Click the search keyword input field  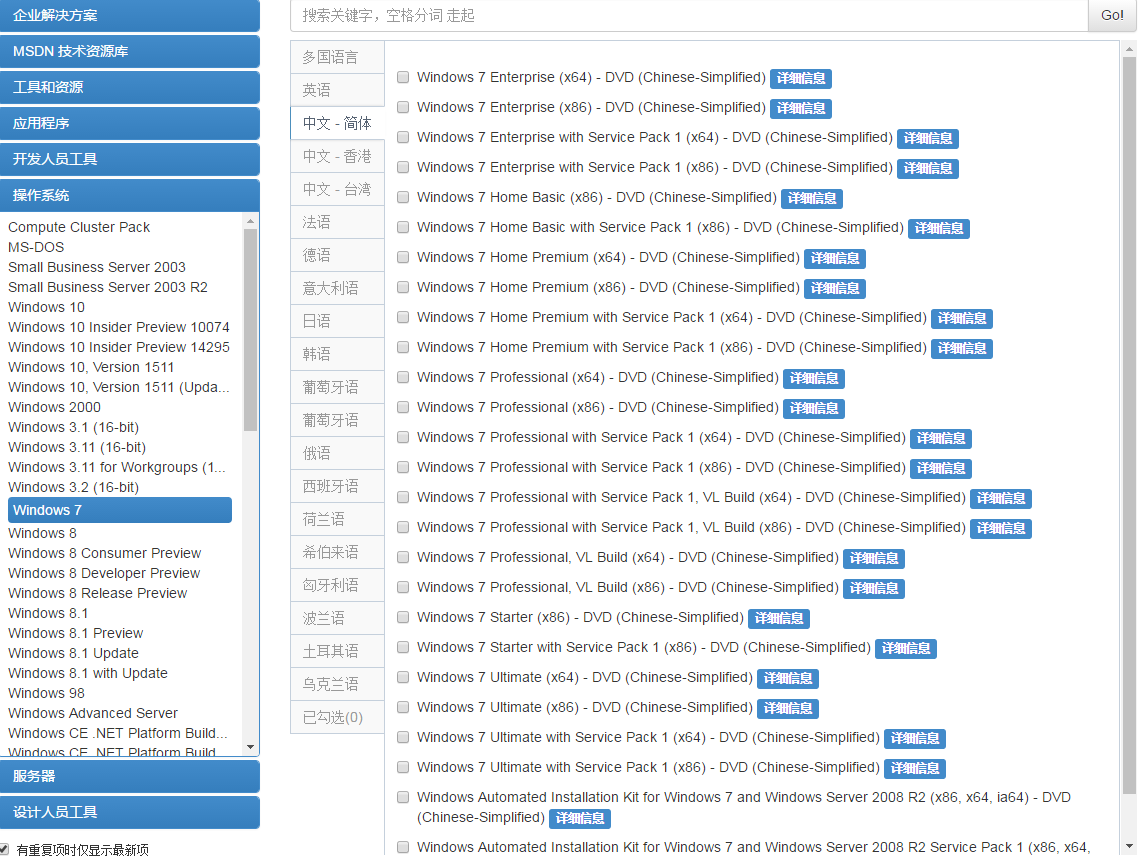[x=689, y=15]
